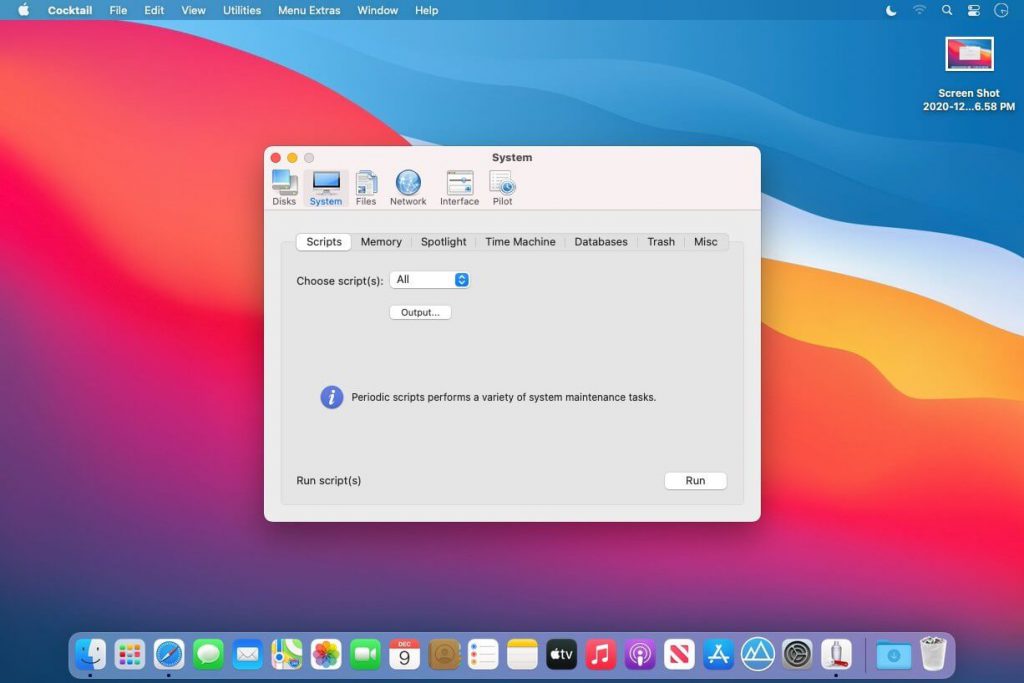
Task: Open the Utilities menu
Action: click(x=241, y=11)
